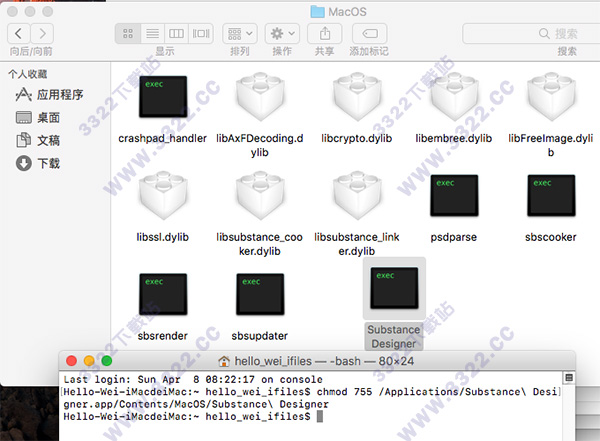Viewport: 600px width, 441px height.
Task: Switch to cover flow view
Action: pyautogui.click(x=201, y=34)
